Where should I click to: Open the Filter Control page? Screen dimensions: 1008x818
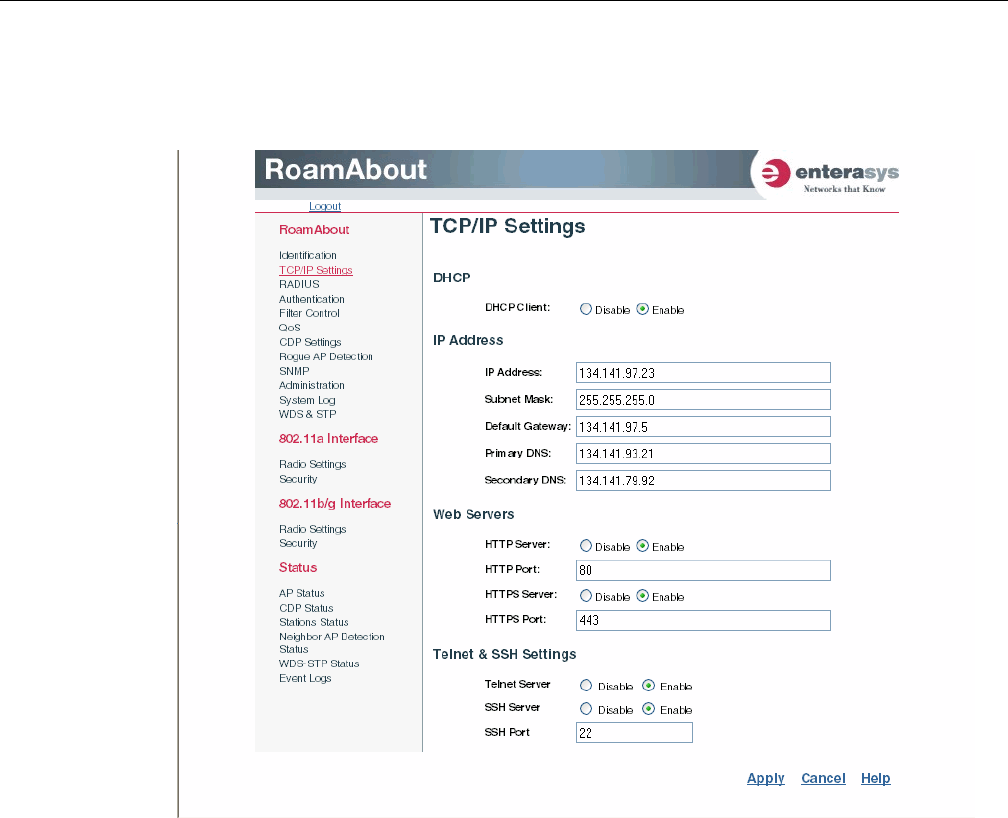click(x=309, y=313)
